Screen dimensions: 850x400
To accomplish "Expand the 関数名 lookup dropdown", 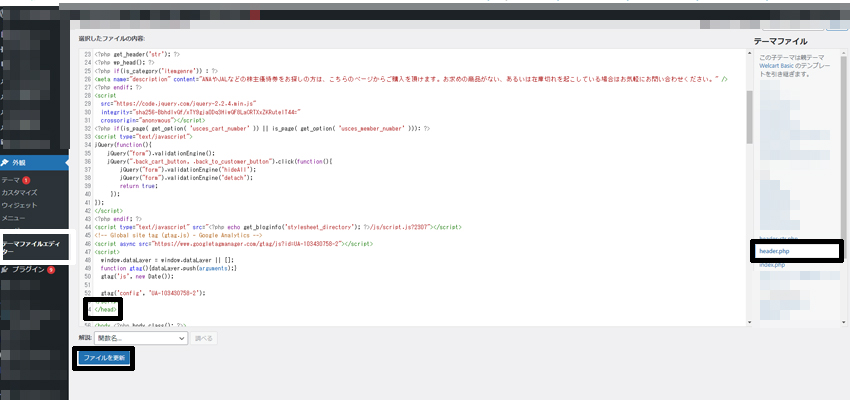I will (x=141, y=338).
